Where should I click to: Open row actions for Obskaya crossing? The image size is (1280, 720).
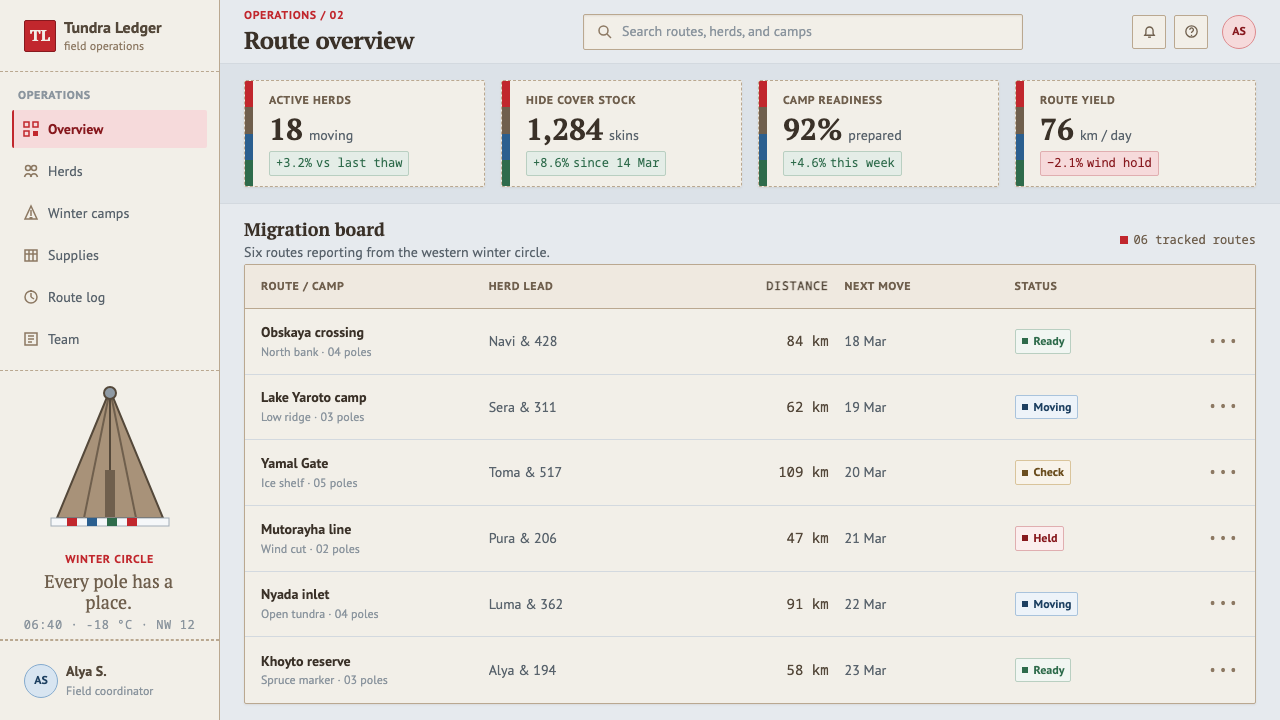pyautogui.click(x=1223, y=341)
